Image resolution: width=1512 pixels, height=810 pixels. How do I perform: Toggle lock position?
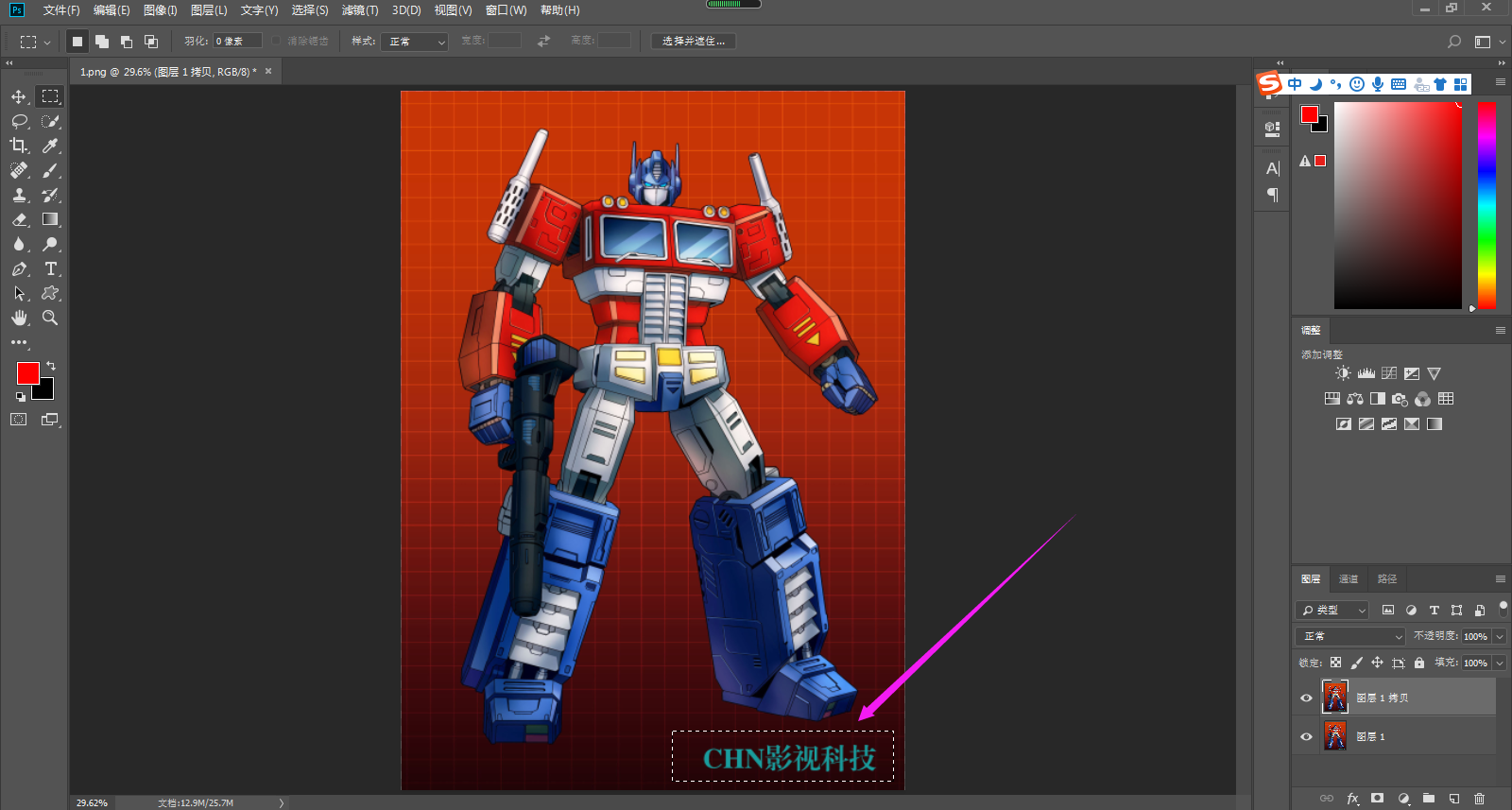(x=1377, y=663)
